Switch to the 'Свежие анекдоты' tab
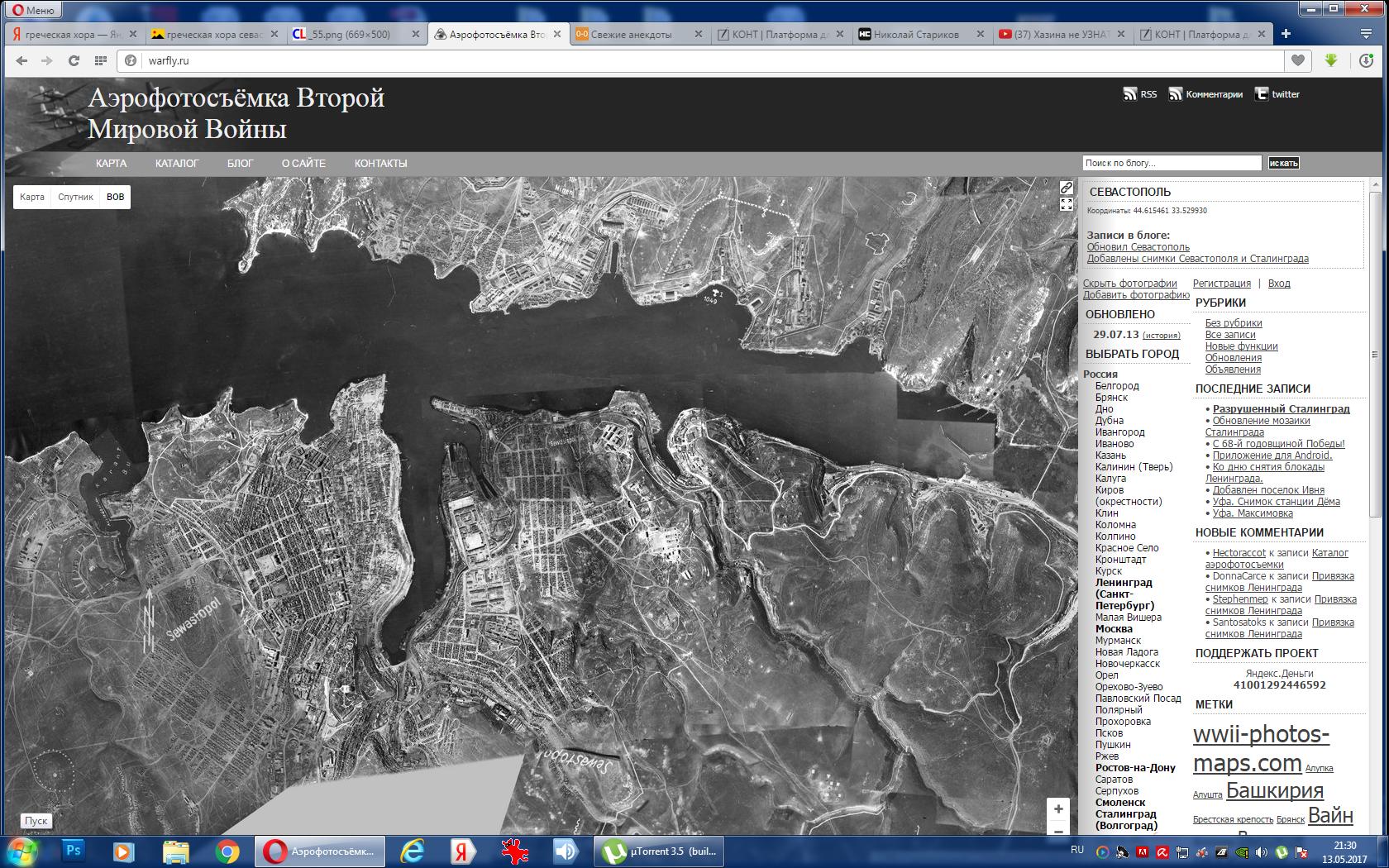The image size is (1389, 868). [638, 35]
